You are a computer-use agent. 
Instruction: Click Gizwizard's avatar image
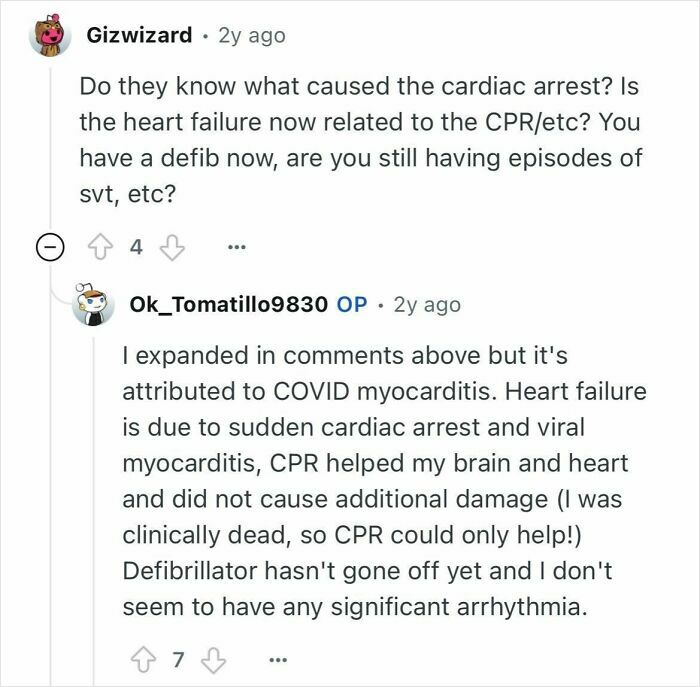[50, 35]
